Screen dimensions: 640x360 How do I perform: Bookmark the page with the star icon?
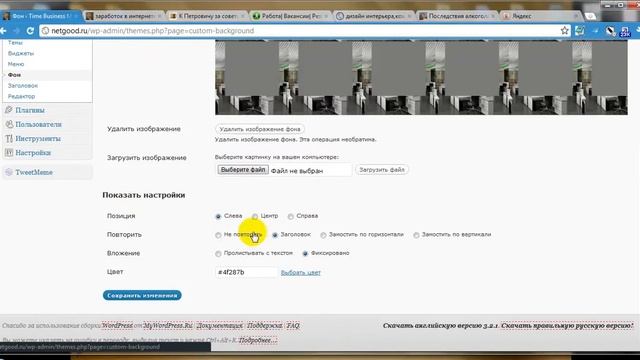coord(564,31)
